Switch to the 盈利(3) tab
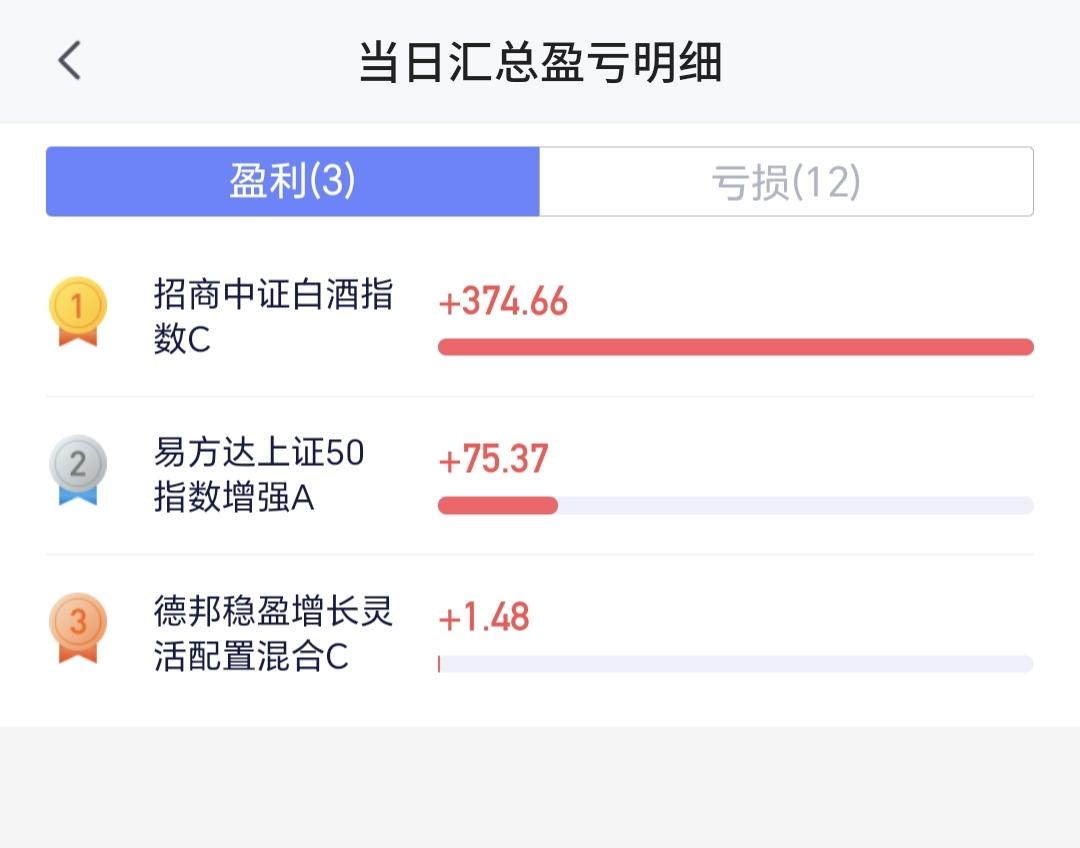This screenshot has height=848, width=1080. tap(292, 182)
